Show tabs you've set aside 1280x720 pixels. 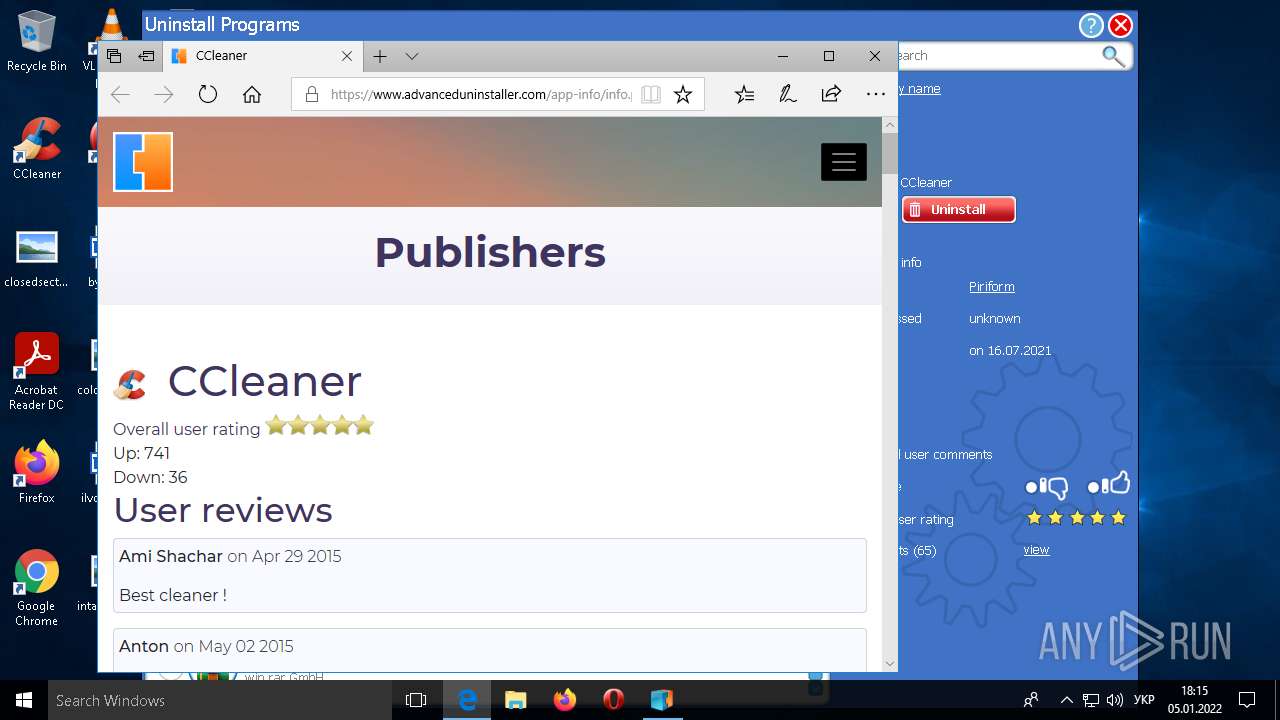[114, 56]
